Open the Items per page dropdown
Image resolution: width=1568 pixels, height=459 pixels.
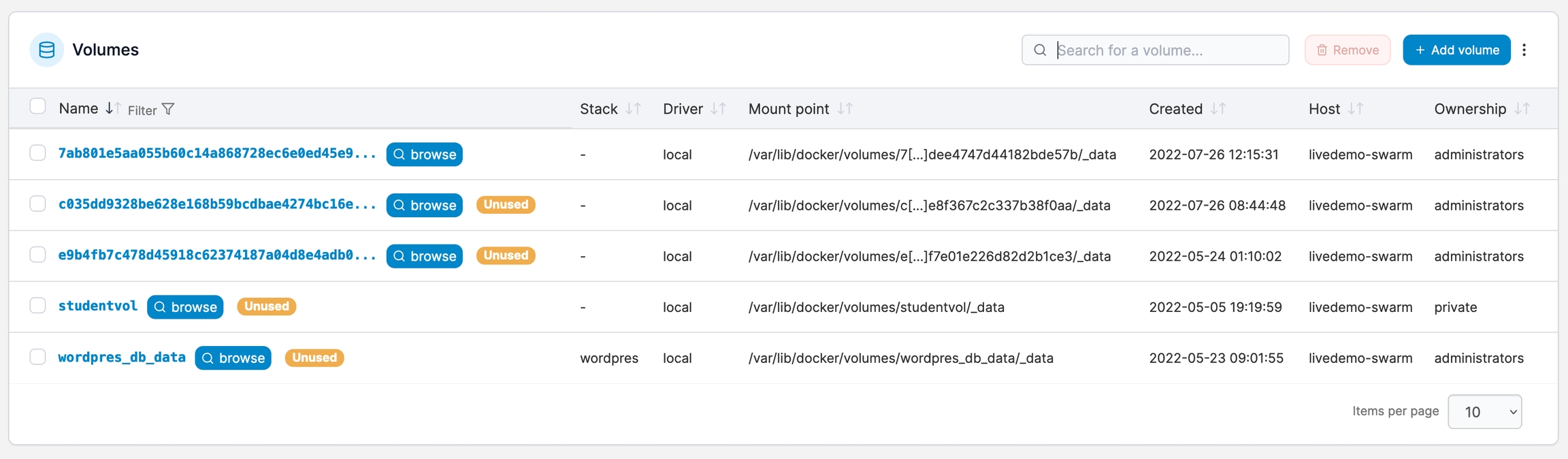(x=1484, y=412)
